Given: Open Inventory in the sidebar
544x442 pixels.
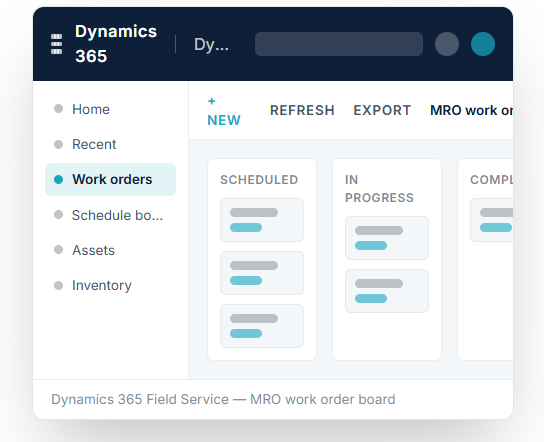Looking at the screenshot, I should click(x=110, y=286).
